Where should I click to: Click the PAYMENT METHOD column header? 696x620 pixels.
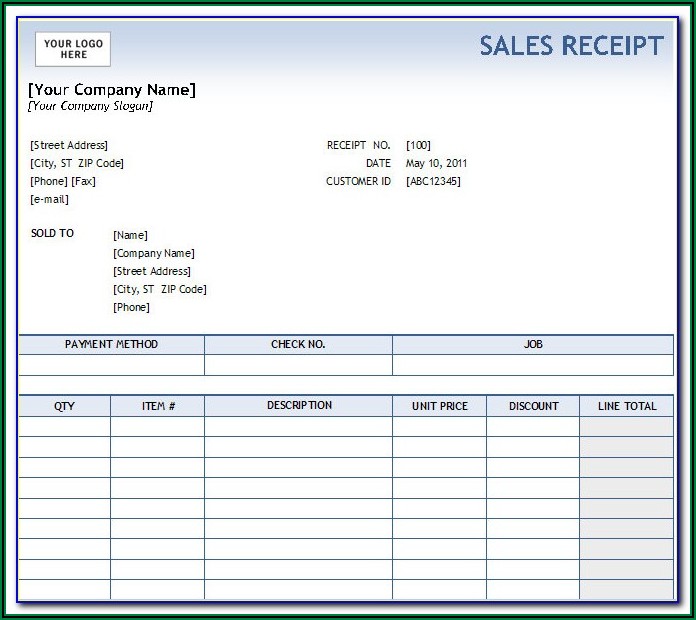(x=111, y=345)
